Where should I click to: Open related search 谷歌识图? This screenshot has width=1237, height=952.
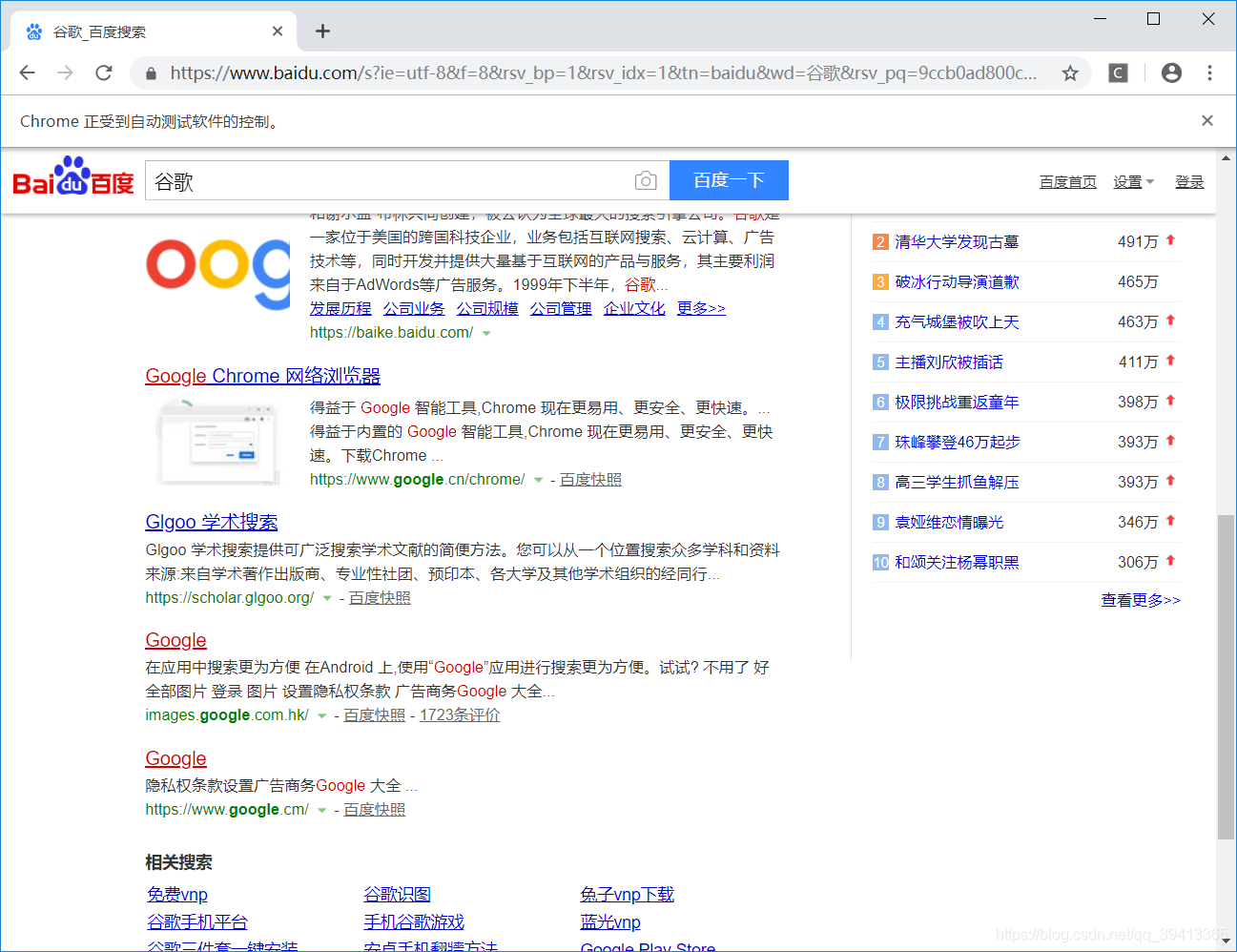(x=398, y=894)
